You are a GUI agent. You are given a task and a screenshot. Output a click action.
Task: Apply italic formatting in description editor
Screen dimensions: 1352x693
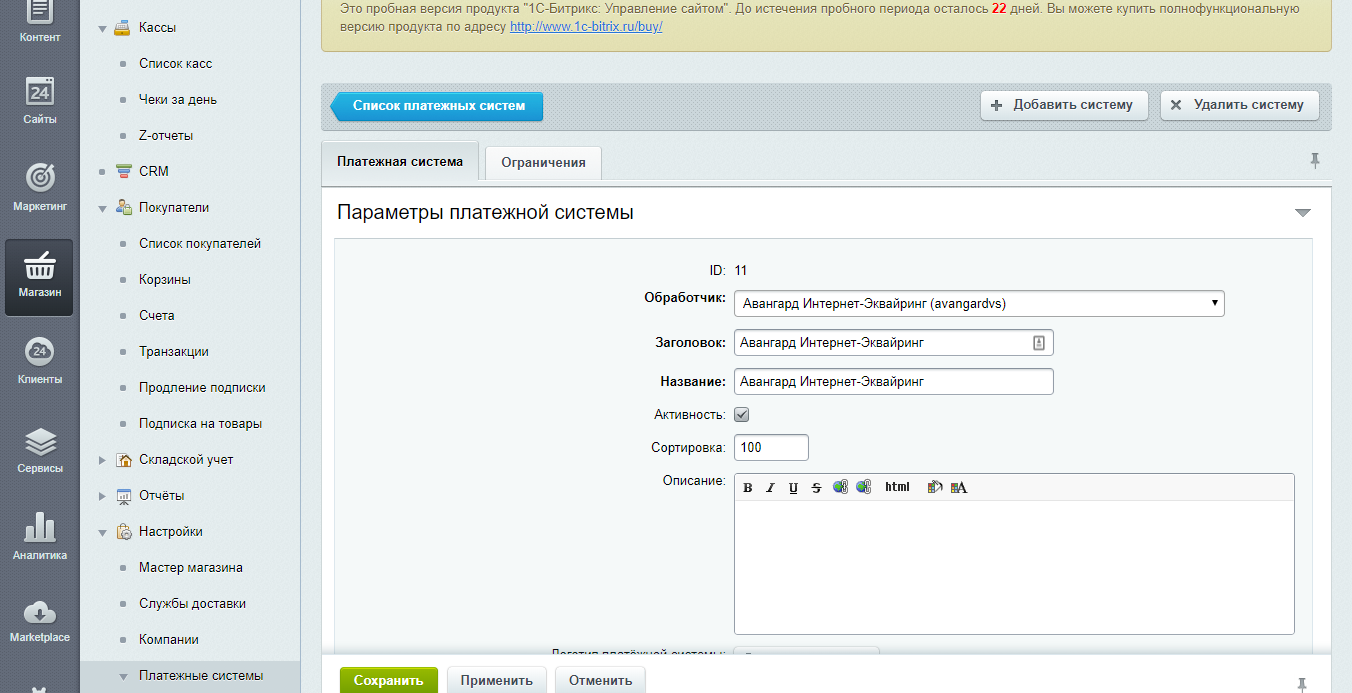point(770,488)
